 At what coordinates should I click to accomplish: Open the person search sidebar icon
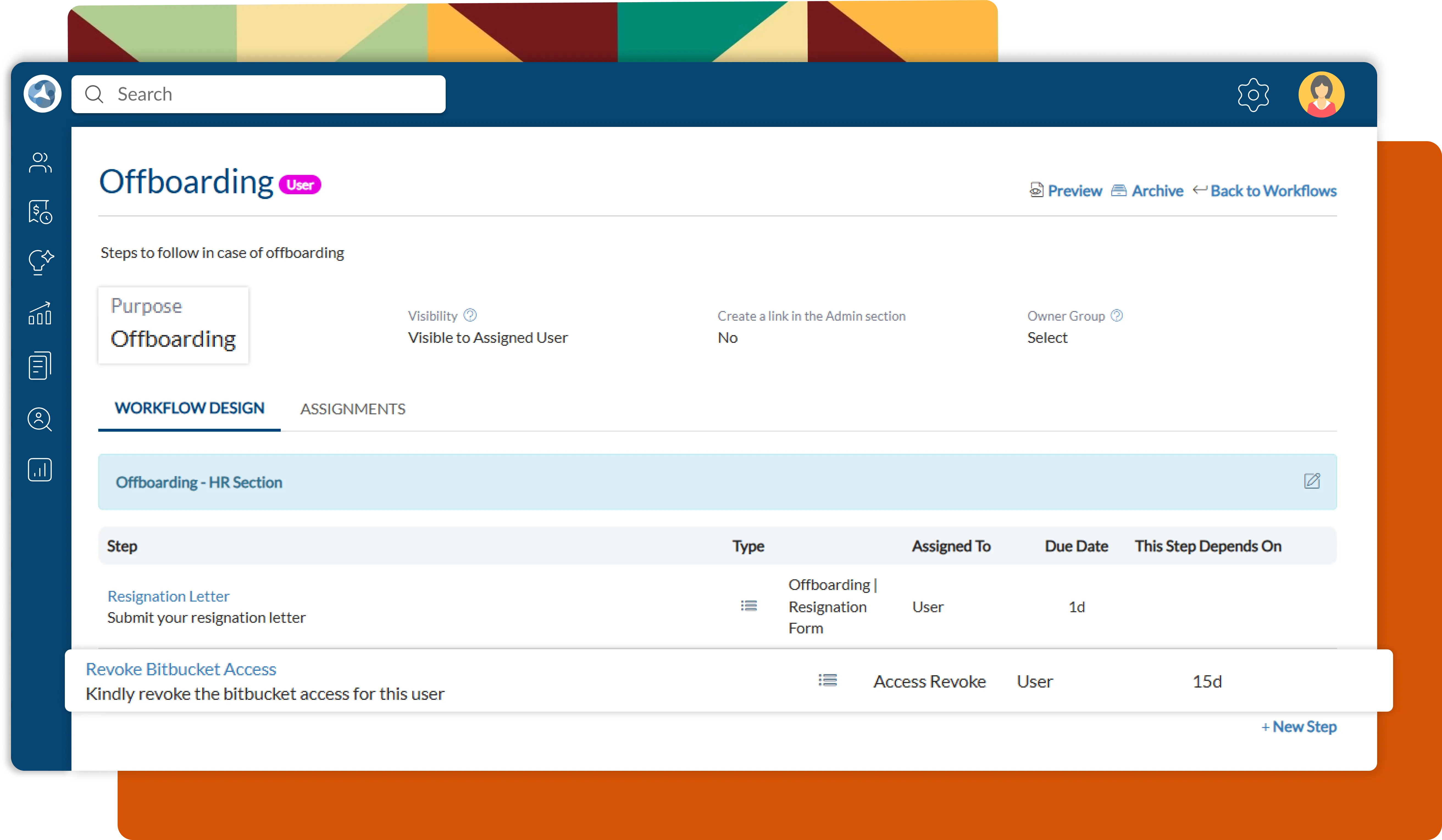[x=40, y=419]
